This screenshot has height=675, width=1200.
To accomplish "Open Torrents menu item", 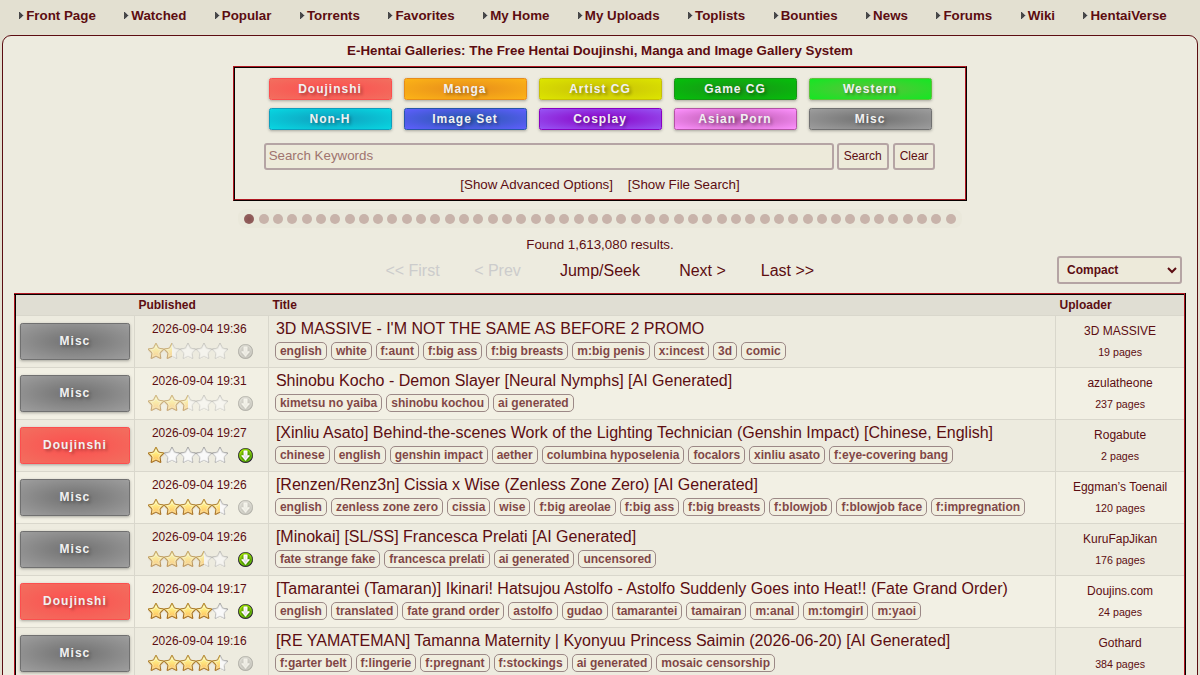I will [x=333, y=16].
